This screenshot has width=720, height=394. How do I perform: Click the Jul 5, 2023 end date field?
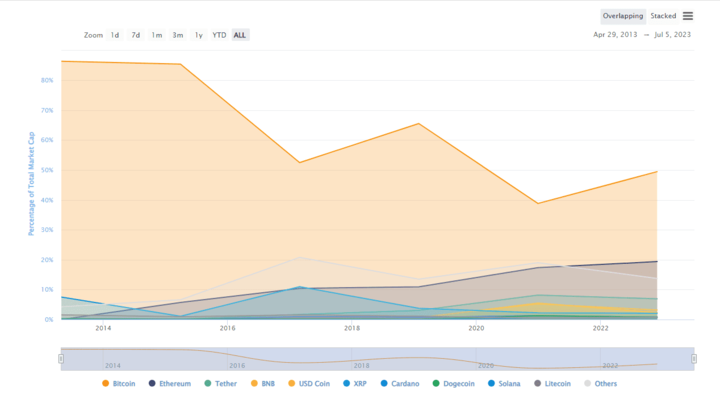point(672,34)
